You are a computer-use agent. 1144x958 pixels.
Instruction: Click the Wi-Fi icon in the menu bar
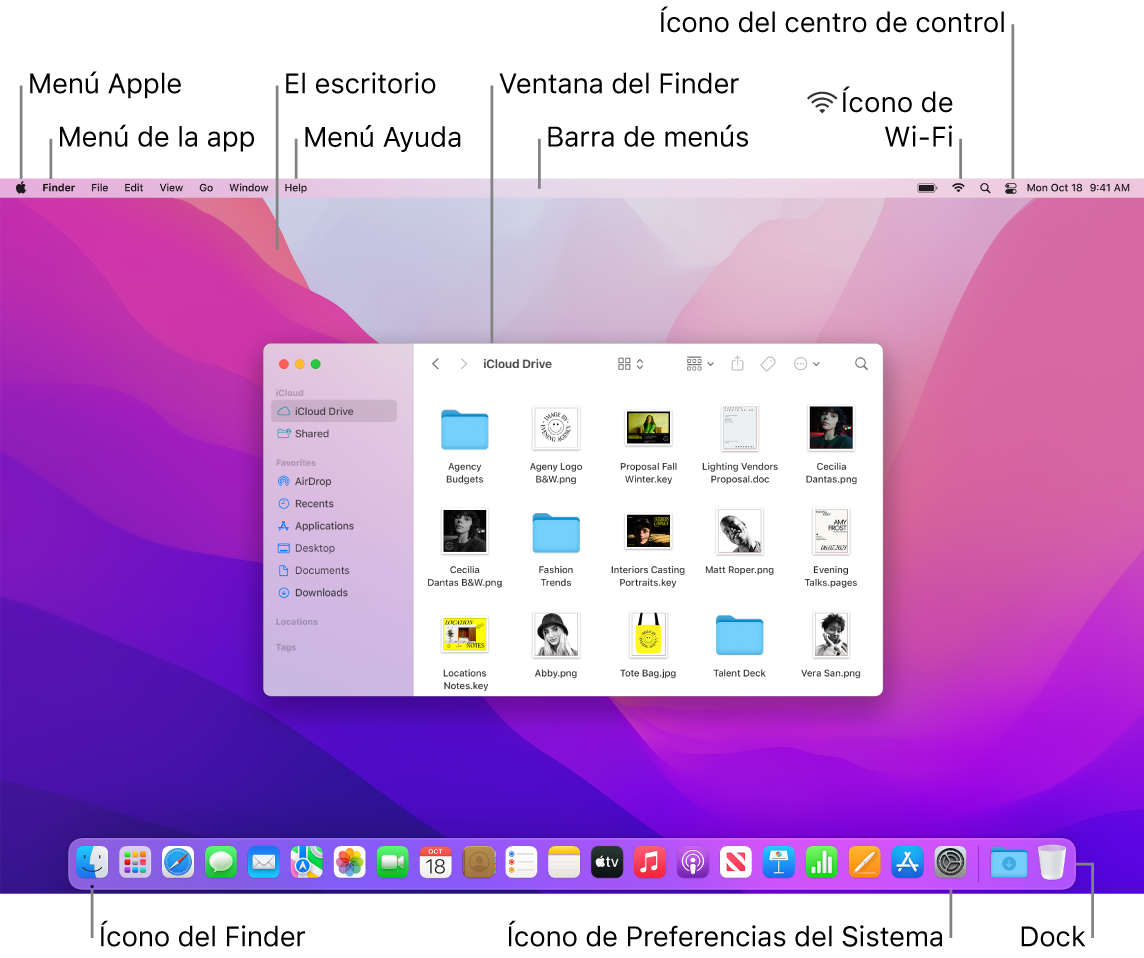tap(958, 187)
